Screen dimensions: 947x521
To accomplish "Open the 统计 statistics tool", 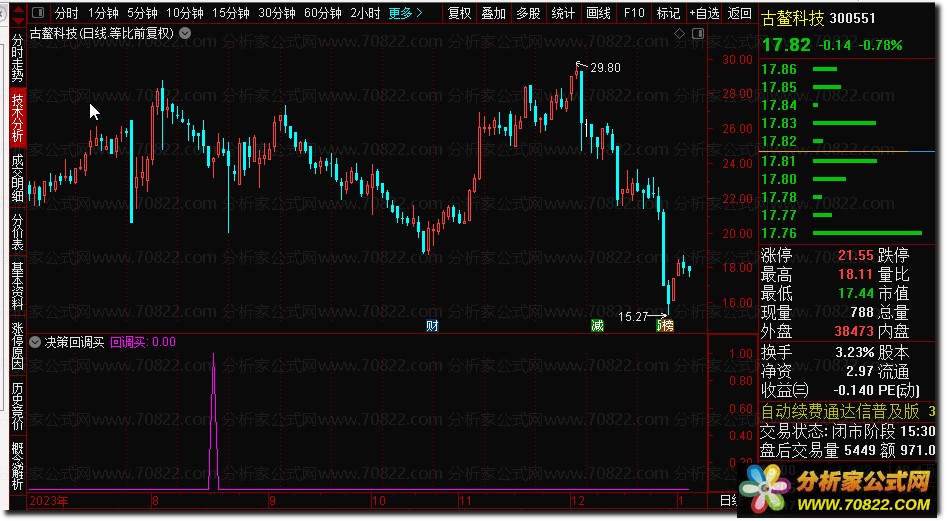I will point(563,13).
